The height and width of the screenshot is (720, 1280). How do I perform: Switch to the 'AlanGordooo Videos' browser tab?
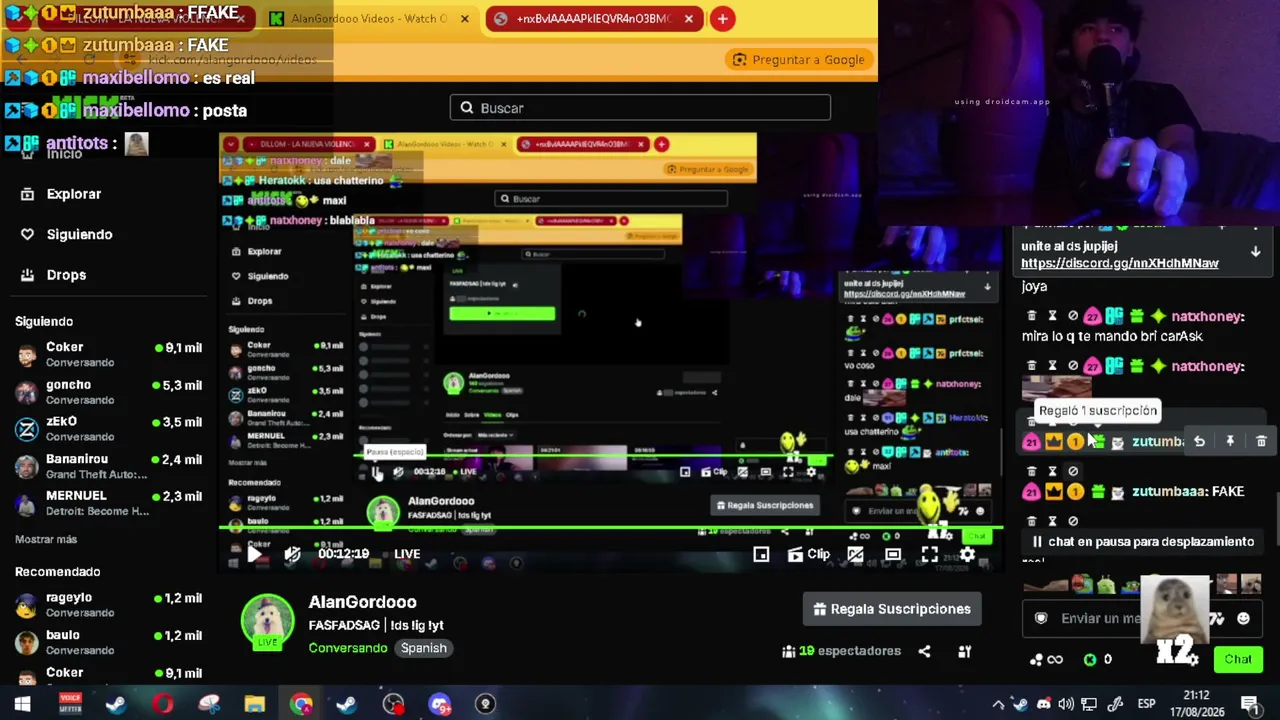point(369,19)
